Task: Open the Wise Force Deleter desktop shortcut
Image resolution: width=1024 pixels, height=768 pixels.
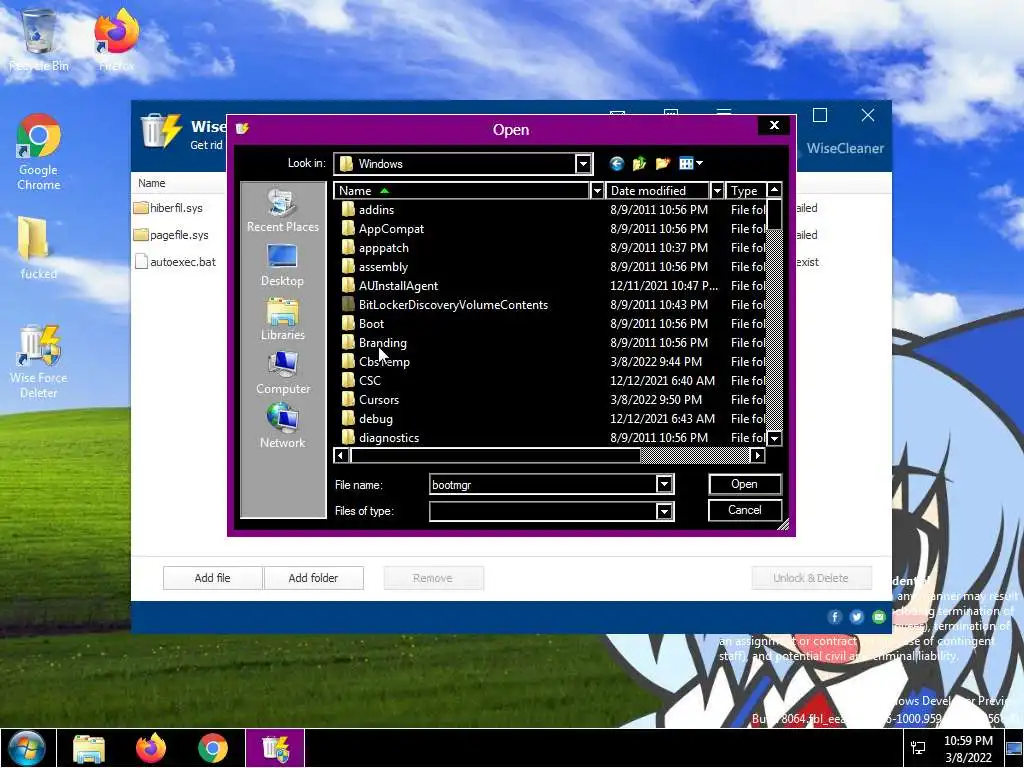Action: [39, 362]
